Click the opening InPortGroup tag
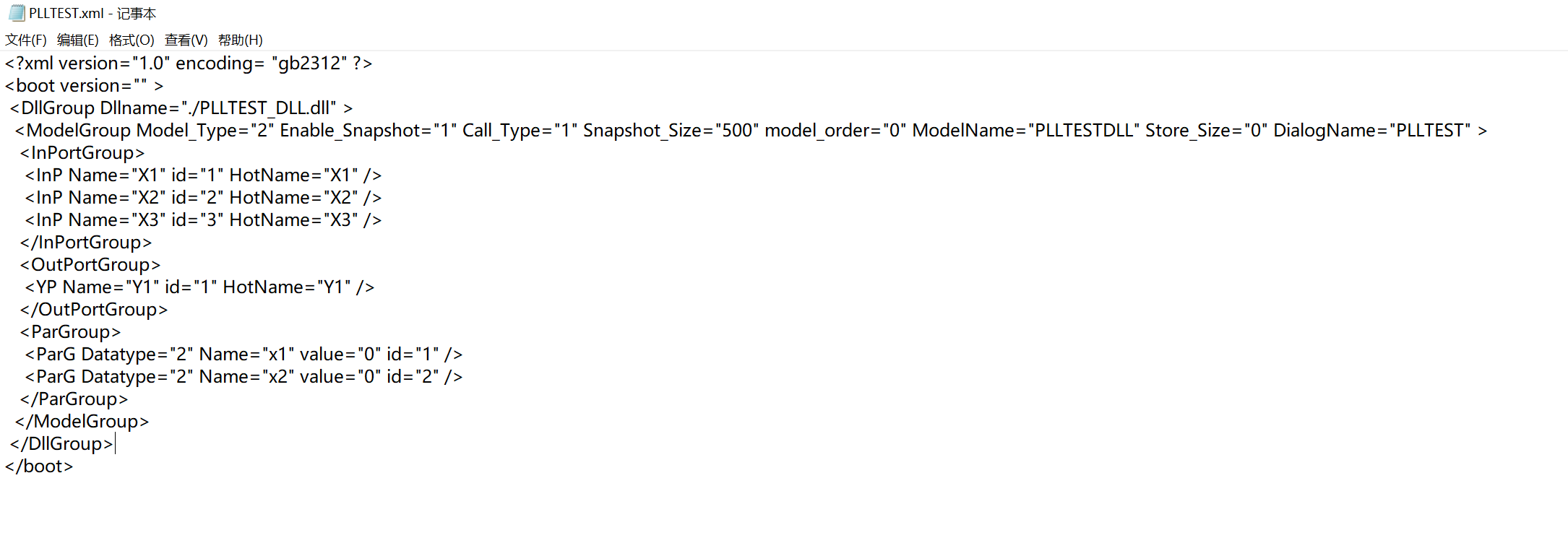 tap(82, 153)
